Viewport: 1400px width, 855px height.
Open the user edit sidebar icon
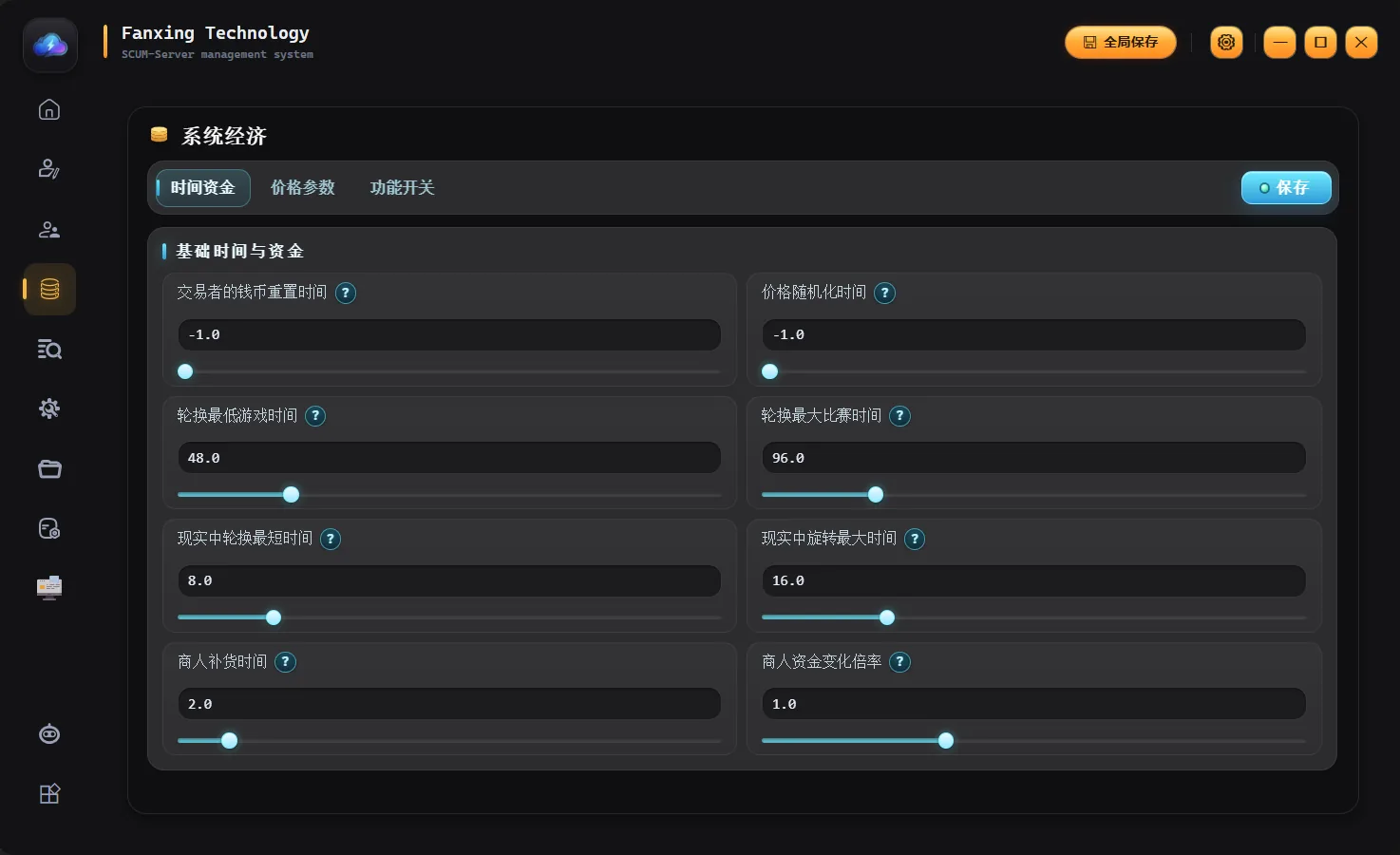[x=49, y=169]
